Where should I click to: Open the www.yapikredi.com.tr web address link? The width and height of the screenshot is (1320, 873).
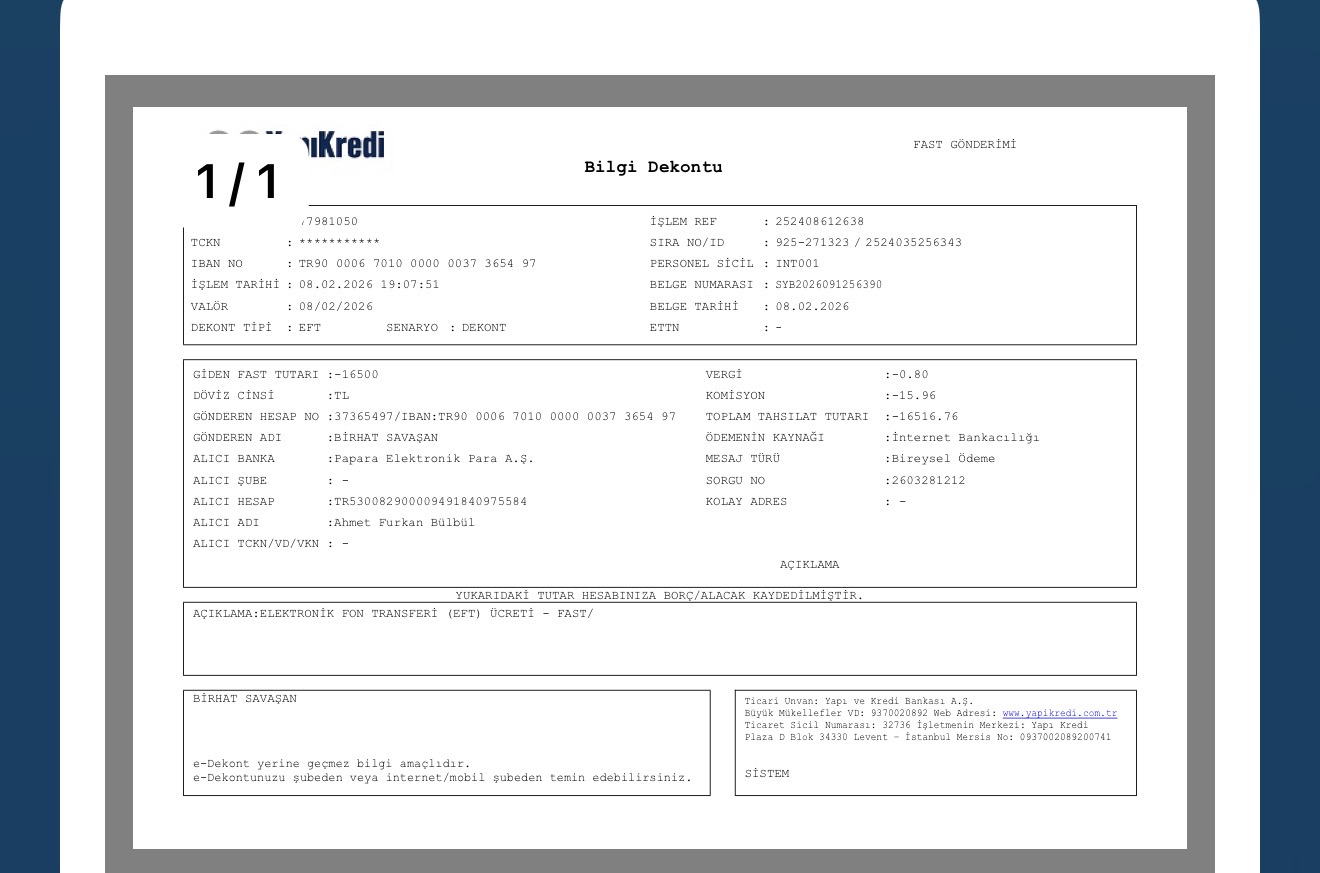pyautogui.click(x=1060, y=713)
